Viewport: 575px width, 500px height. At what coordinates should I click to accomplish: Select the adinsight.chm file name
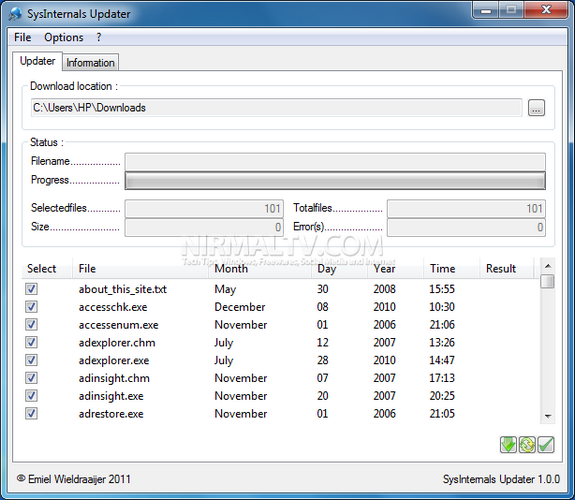[114, 378]
